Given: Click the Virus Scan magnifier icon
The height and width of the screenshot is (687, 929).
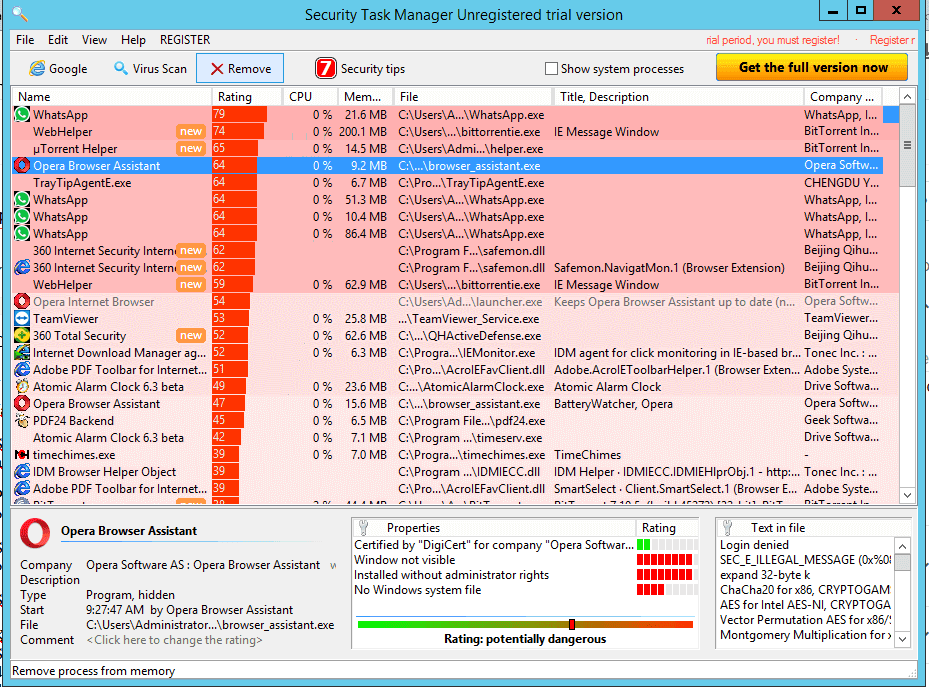Looking at the screenshot, I should 121,68.
